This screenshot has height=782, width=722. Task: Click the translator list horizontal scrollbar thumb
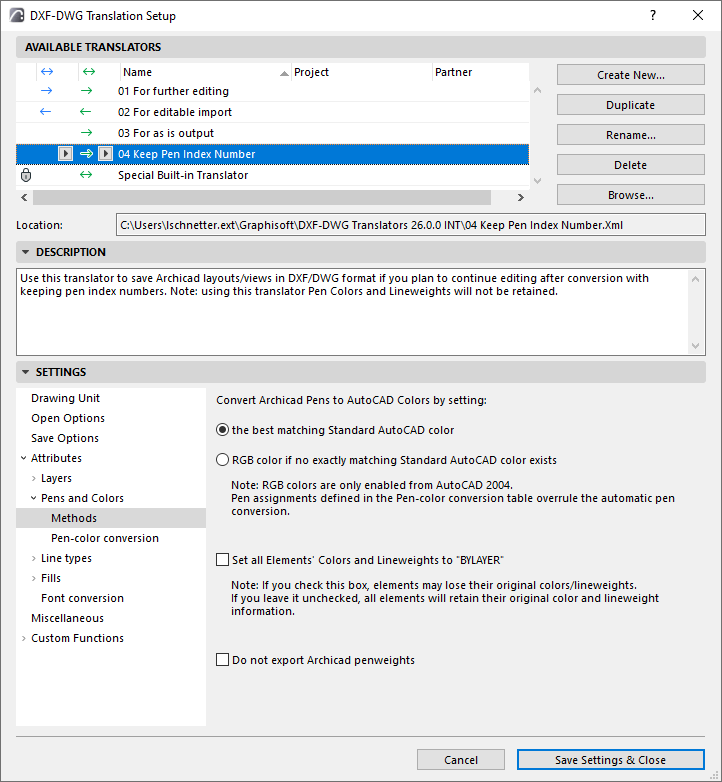point(262,197)
